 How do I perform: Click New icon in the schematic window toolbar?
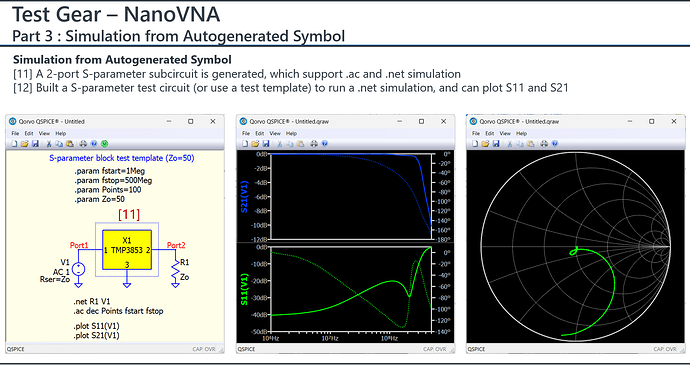15,144
